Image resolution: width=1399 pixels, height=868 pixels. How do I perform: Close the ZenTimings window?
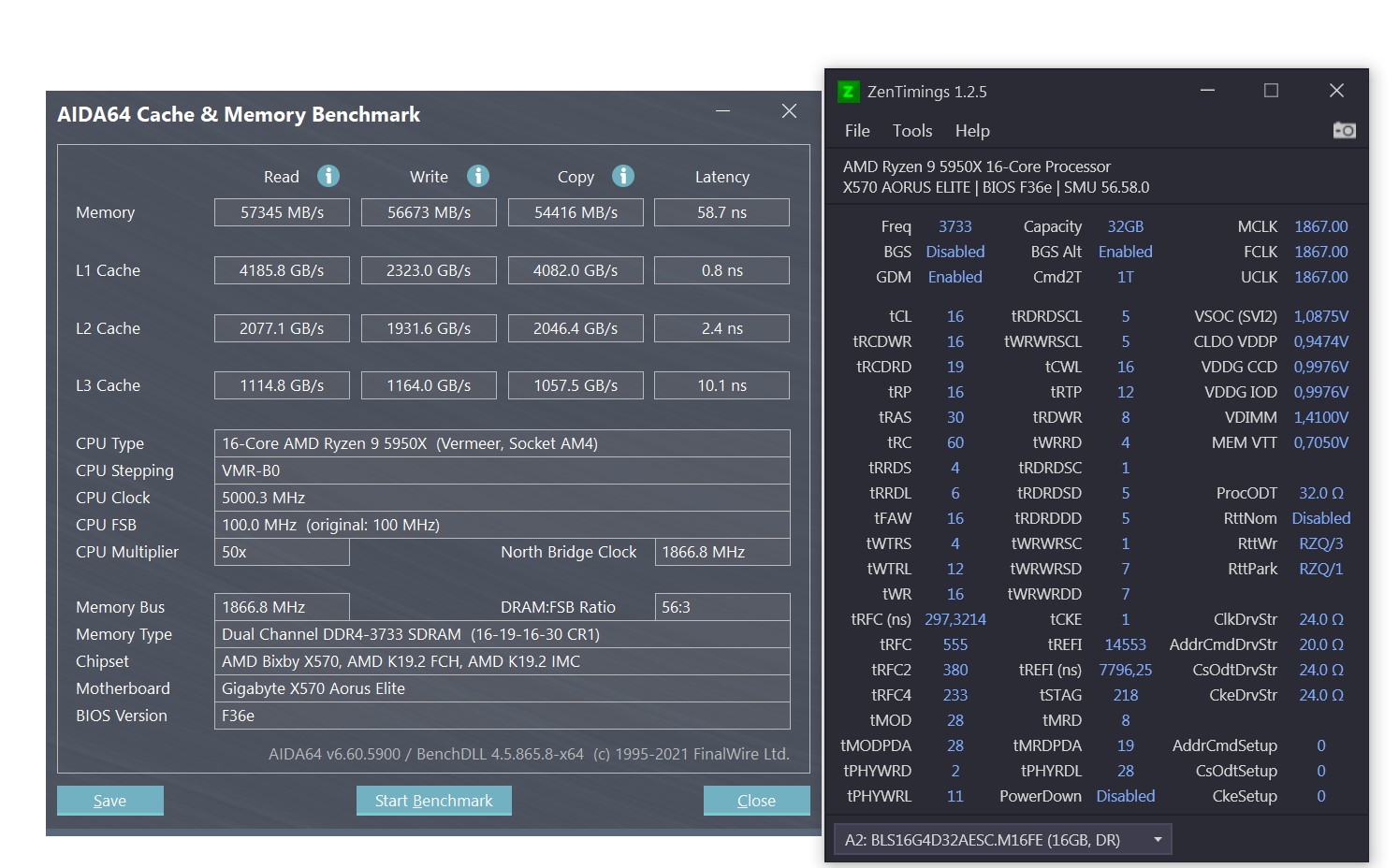tap(1336, 91)
